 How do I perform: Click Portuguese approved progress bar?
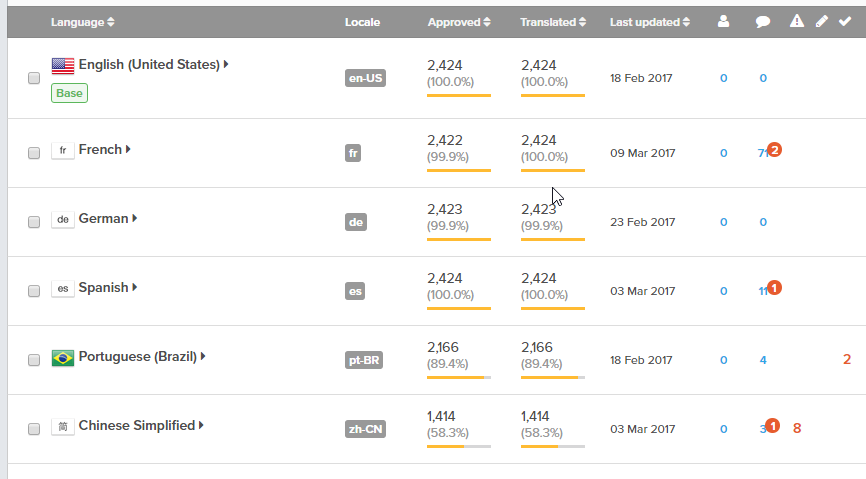coord(458,377)
